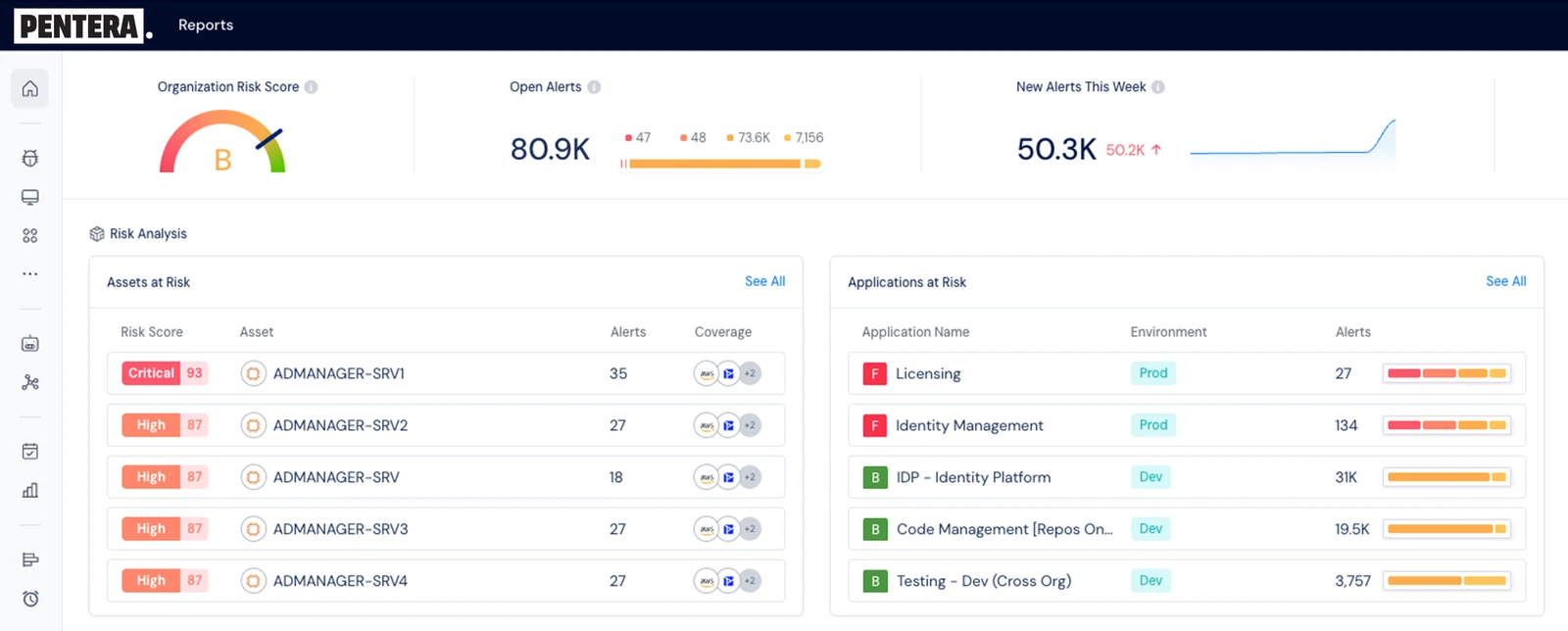Open asset ADMANAGER-SRV
1568x631 pixels.
[336, 477]
